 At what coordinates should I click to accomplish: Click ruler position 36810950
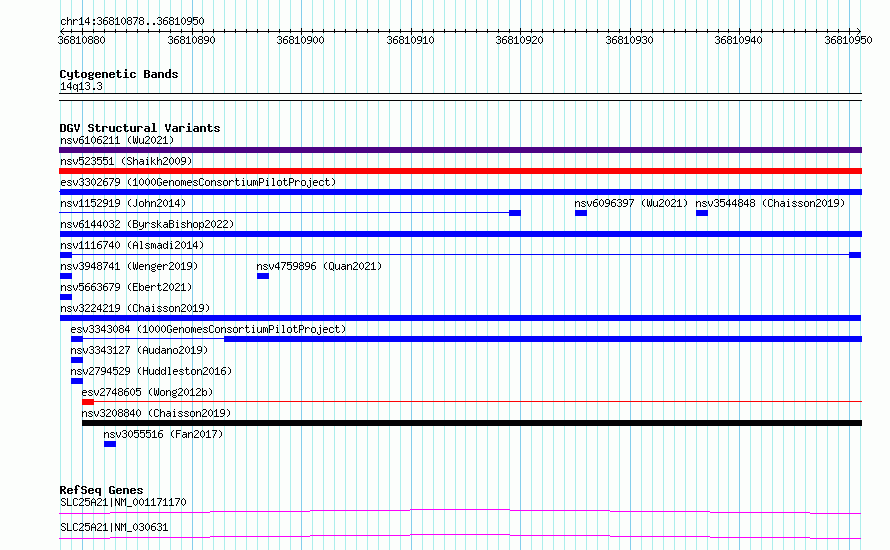(848, 40)
